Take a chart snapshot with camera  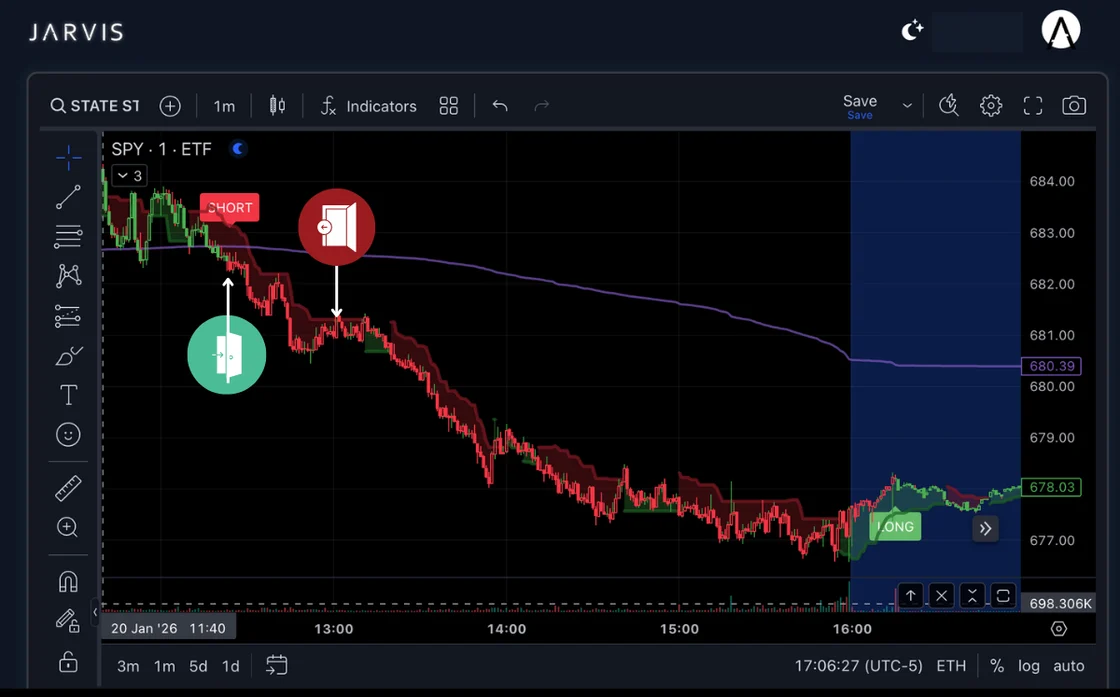[1074, 106]
